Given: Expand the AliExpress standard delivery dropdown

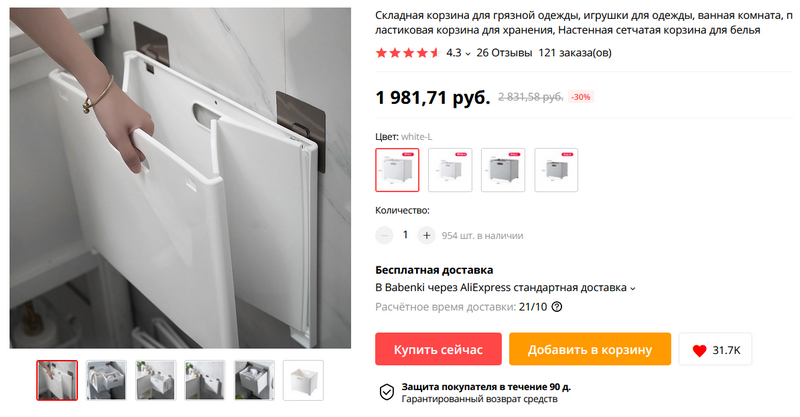Looking at the screenshot, I should (x=633, y=288).
